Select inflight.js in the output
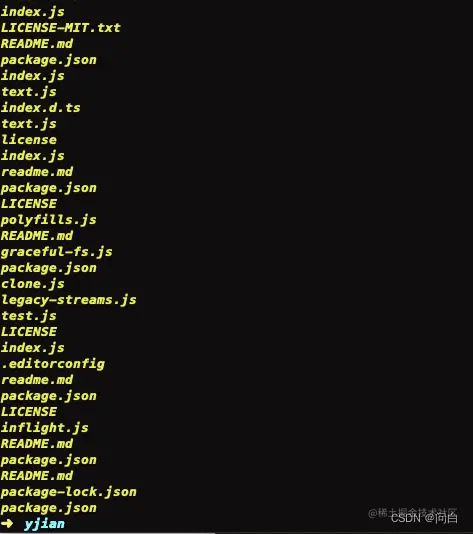This screenshot has width=473, height=534. [45, 428]
